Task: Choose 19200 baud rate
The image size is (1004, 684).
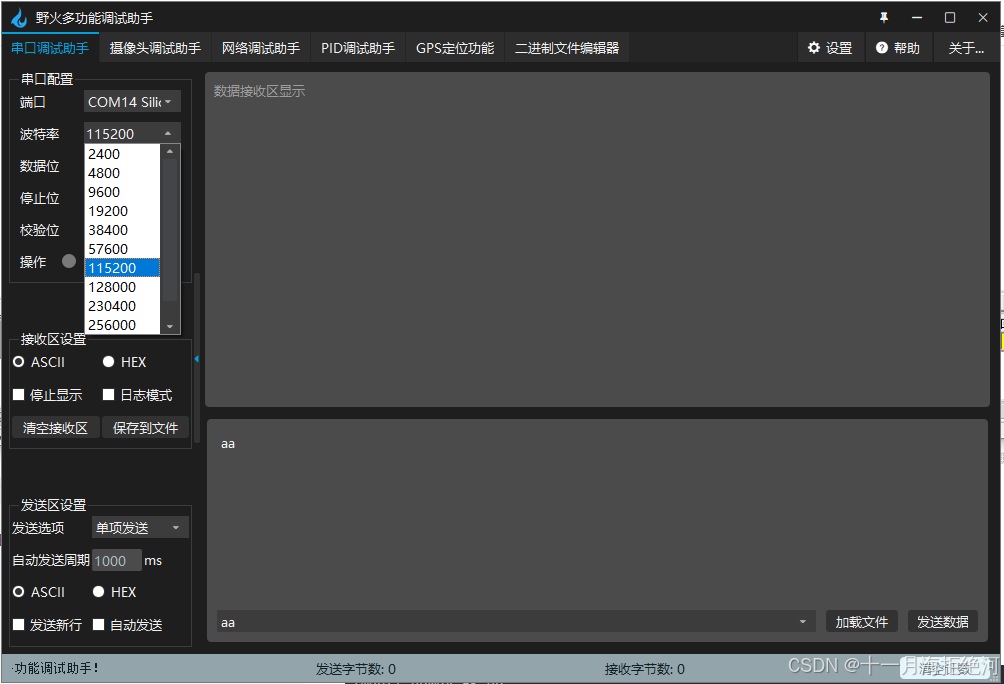Action: tap(122, 211)
